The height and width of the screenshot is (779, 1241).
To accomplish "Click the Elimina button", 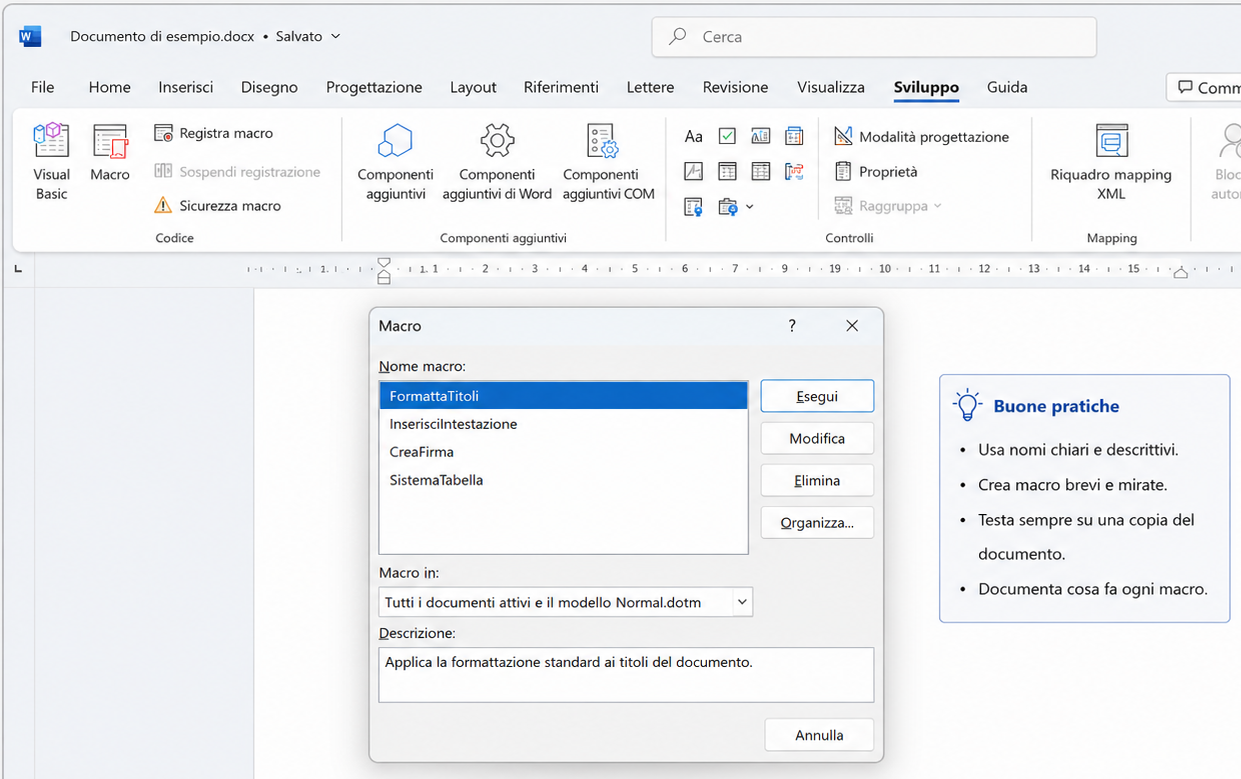I will 817,480.
